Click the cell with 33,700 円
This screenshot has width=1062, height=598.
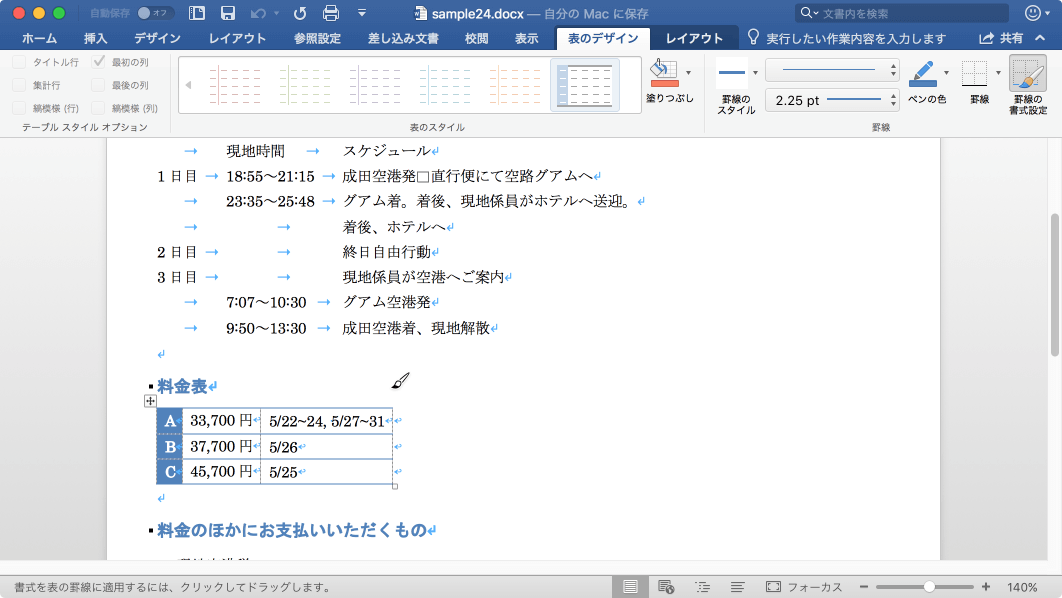pos(221,421)
